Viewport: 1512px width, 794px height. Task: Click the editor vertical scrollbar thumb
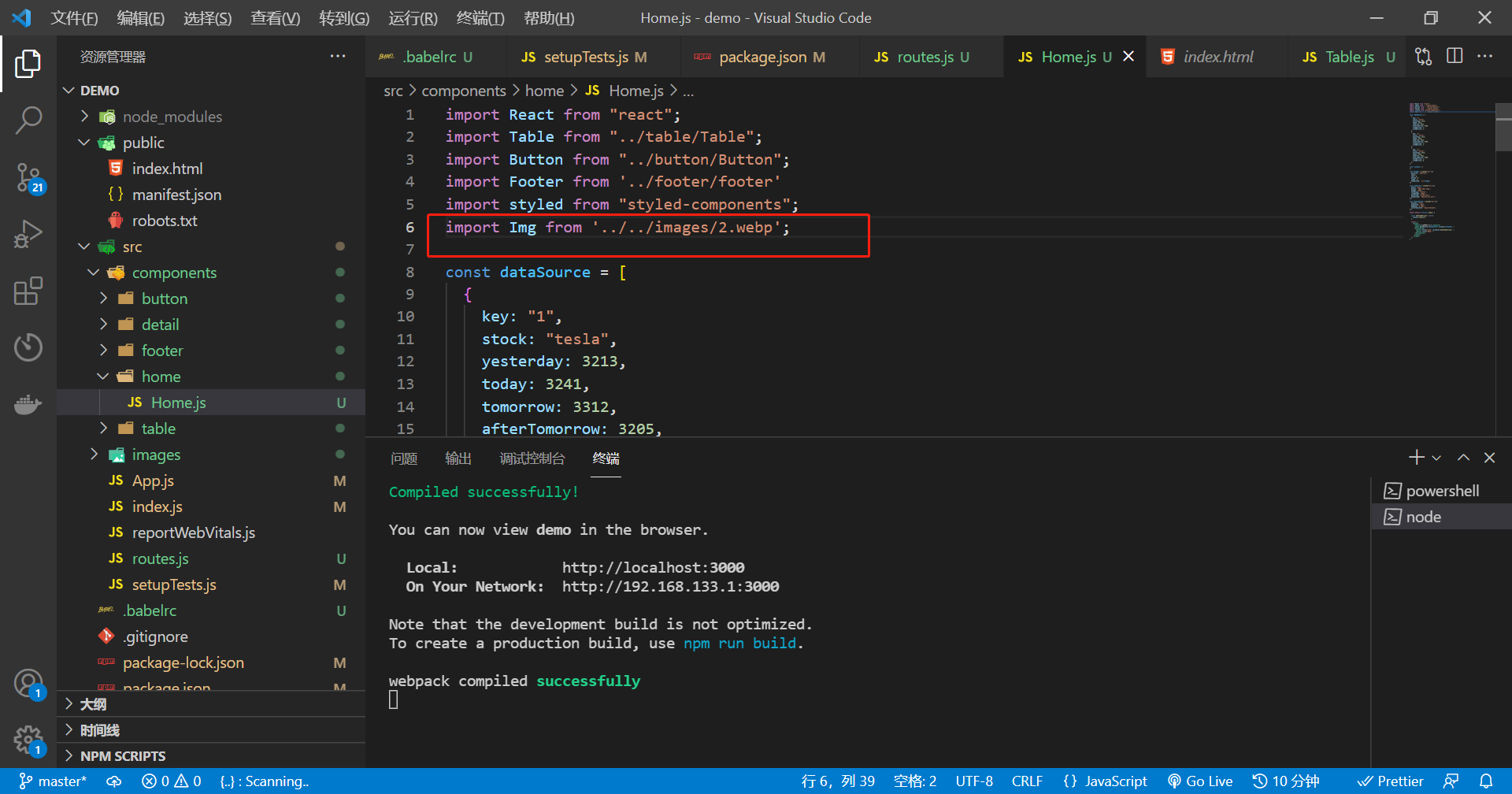click(x=1503, y=128)
